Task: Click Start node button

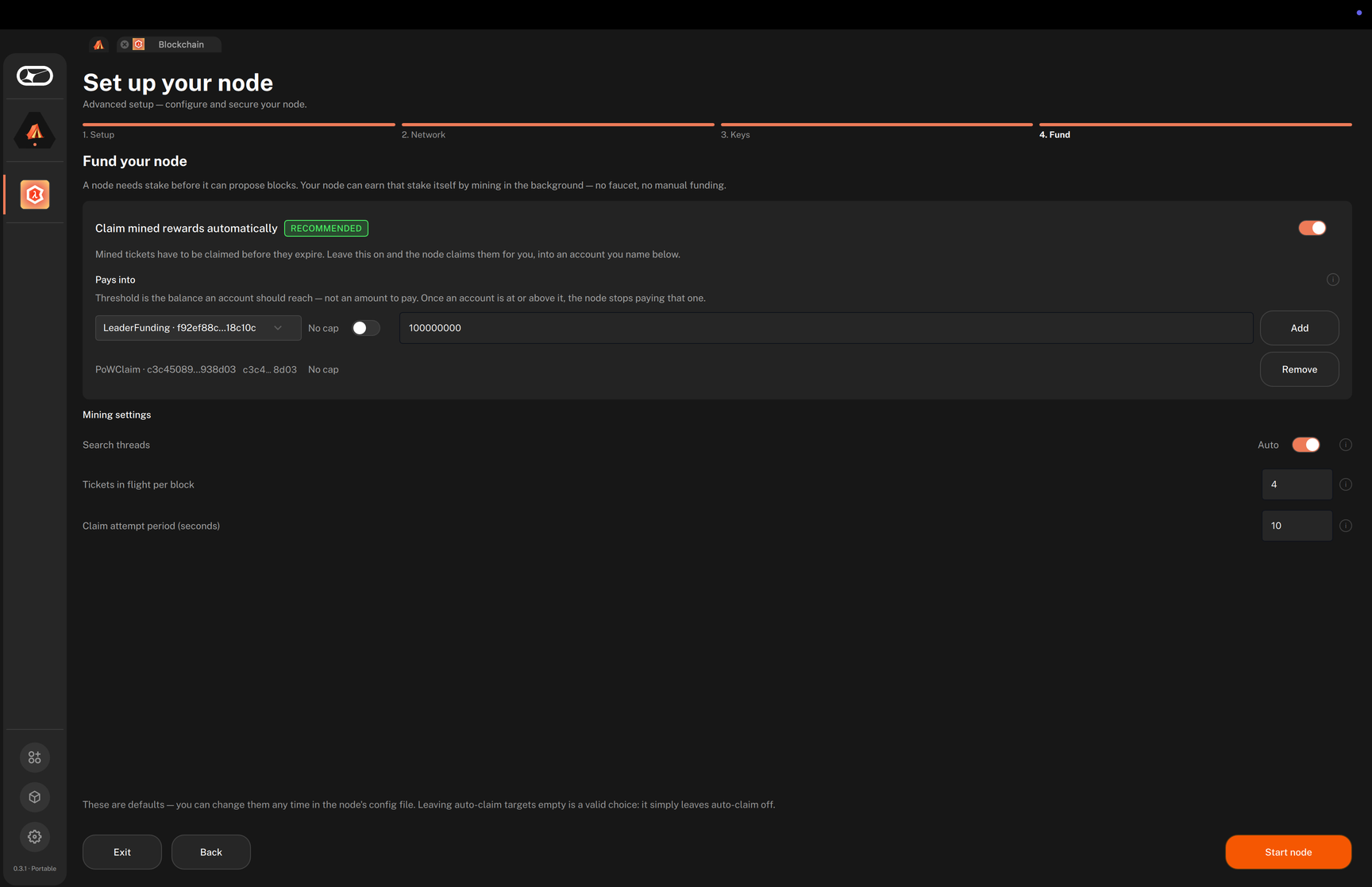Action: [1289, 852]
